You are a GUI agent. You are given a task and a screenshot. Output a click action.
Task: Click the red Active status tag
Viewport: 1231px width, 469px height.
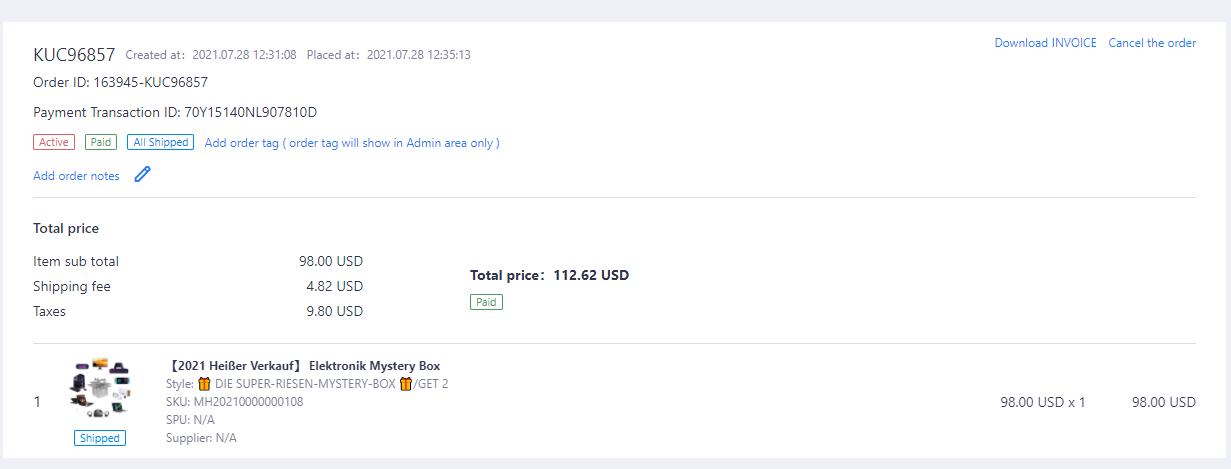click(x=54, y=142)
